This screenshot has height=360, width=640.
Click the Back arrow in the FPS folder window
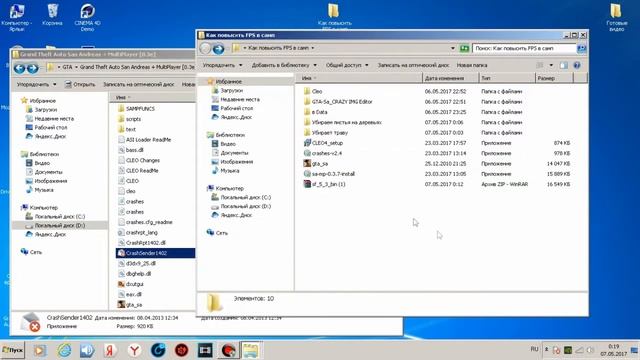click(x=205, y=49)
